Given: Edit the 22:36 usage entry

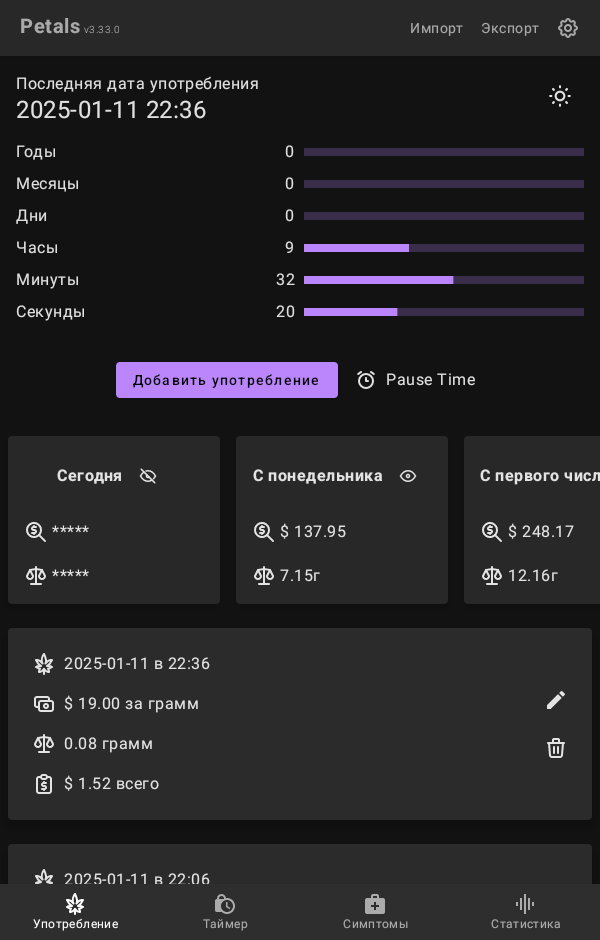Looking at the screenshot, I should pos(556,700).
